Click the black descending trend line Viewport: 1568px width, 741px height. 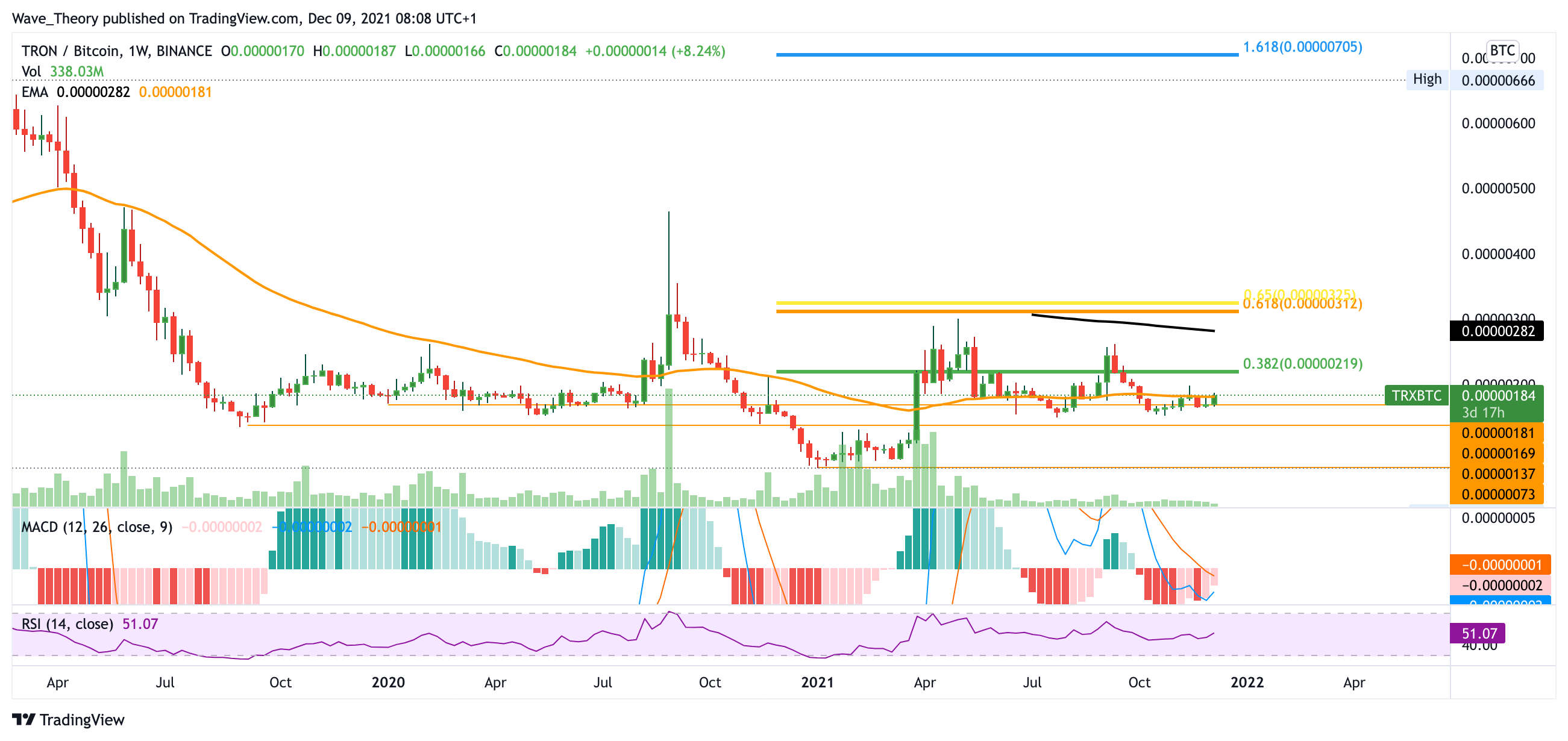[1123, 322]
